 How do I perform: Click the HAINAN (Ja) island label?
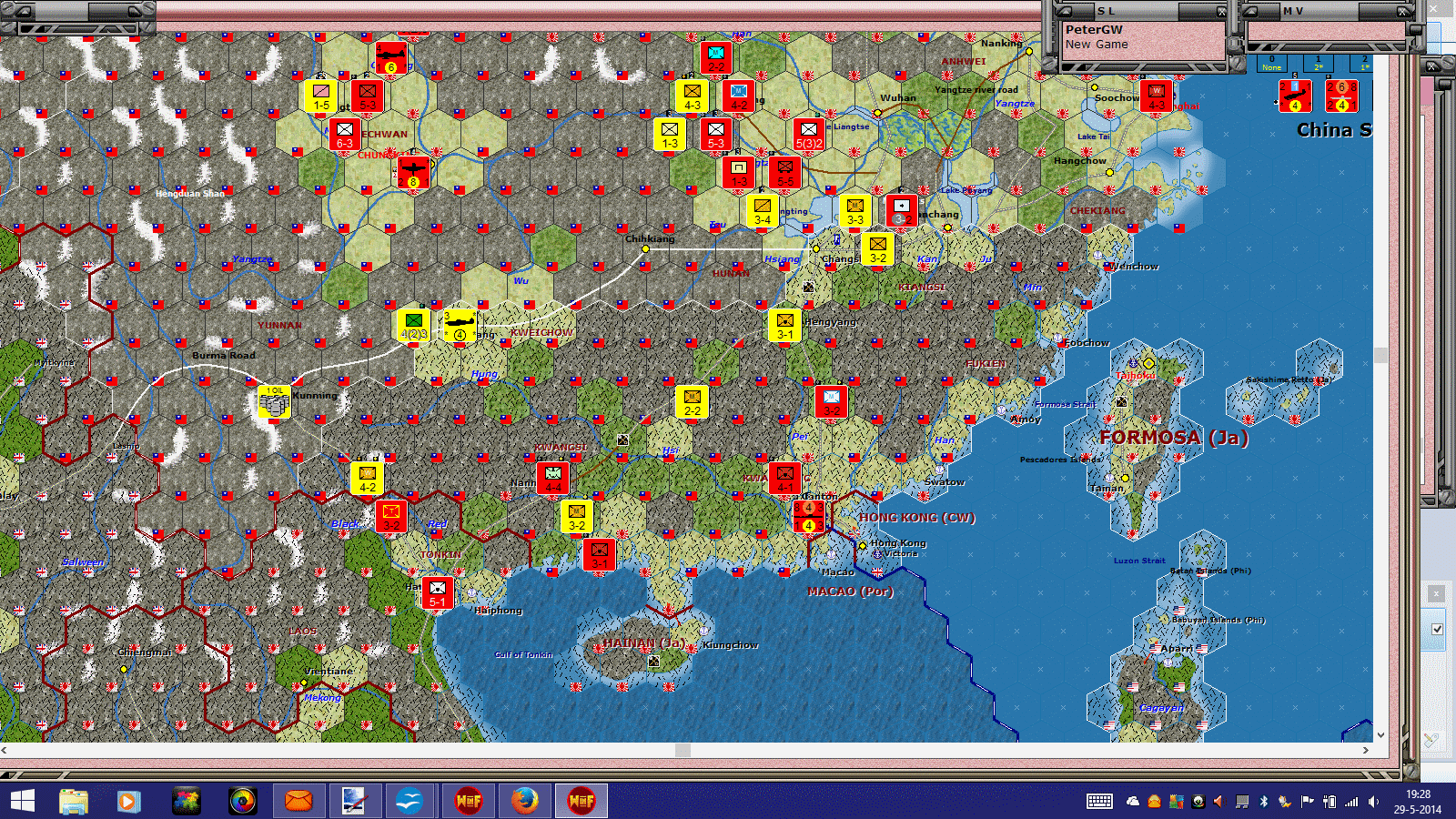click(643, 643)
